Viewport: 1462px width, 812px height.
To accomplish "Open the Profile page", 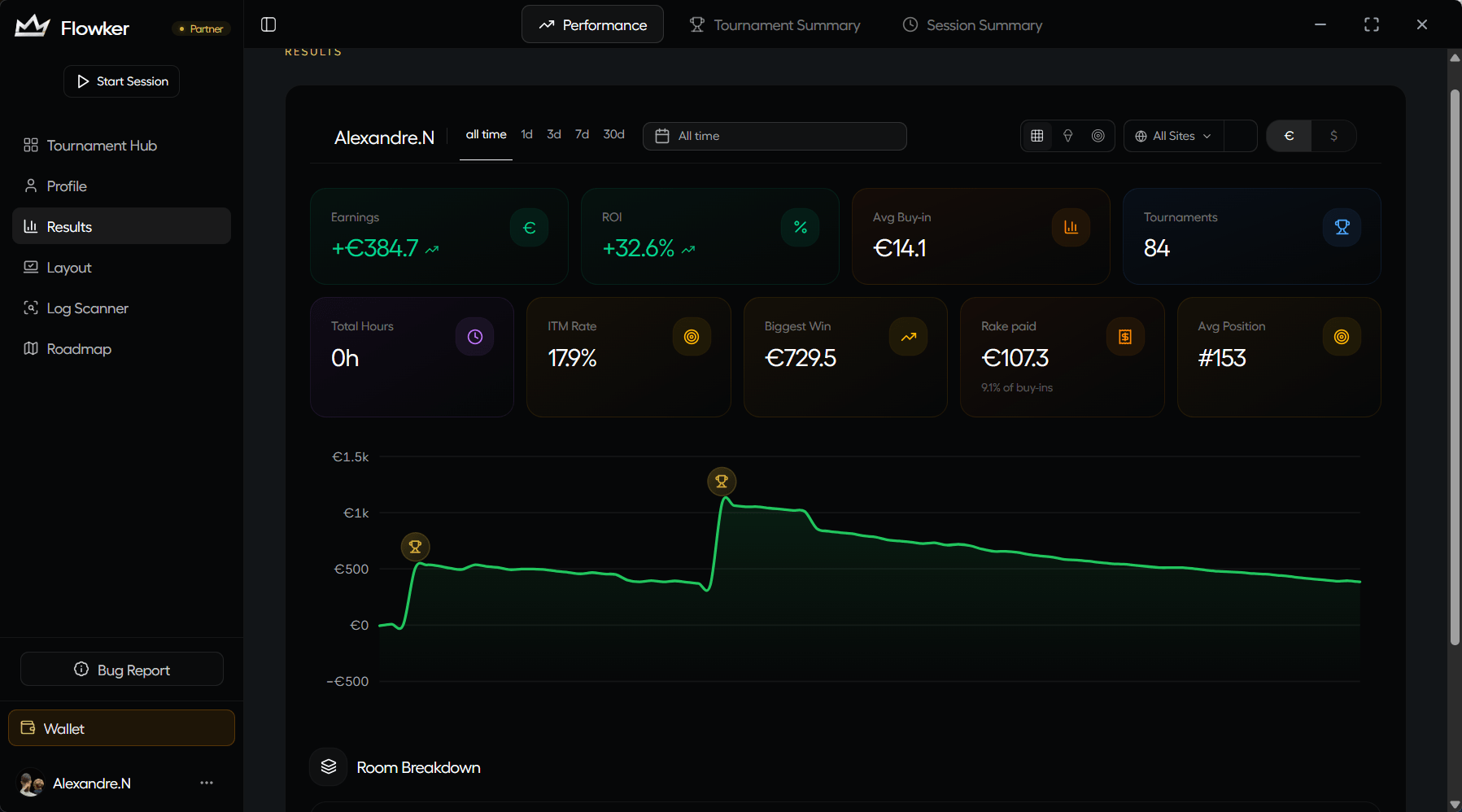I will (x=121, y=186).
